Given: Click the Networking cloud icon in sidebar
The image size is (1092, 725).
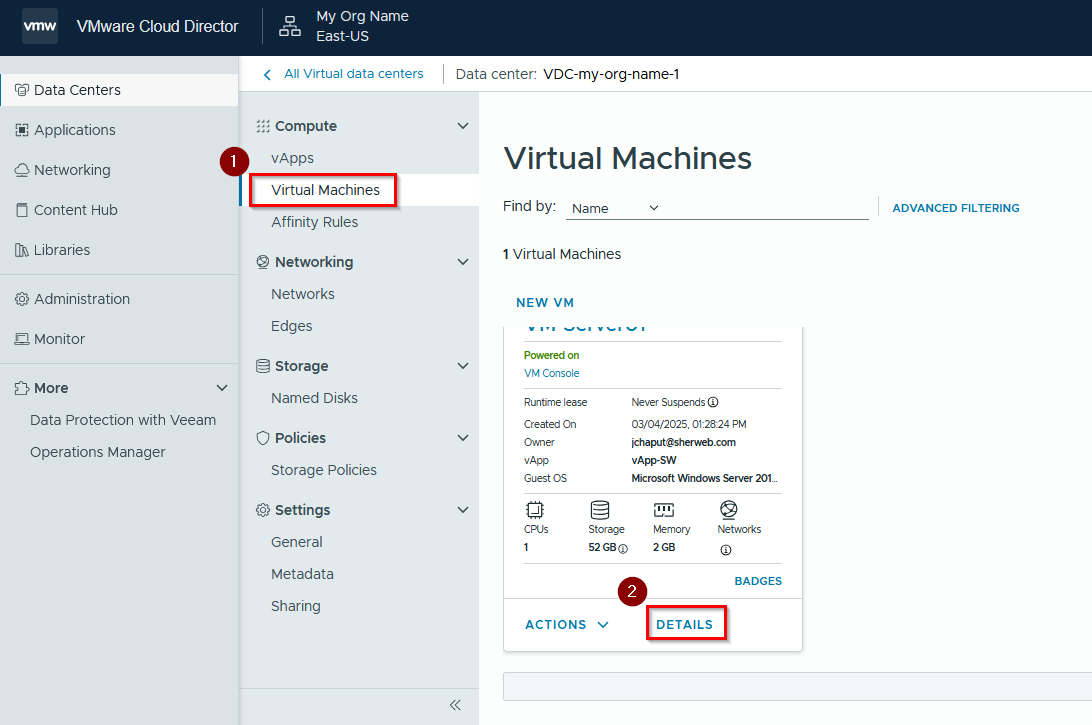Looking at the screenshot, I should (22, 170).
